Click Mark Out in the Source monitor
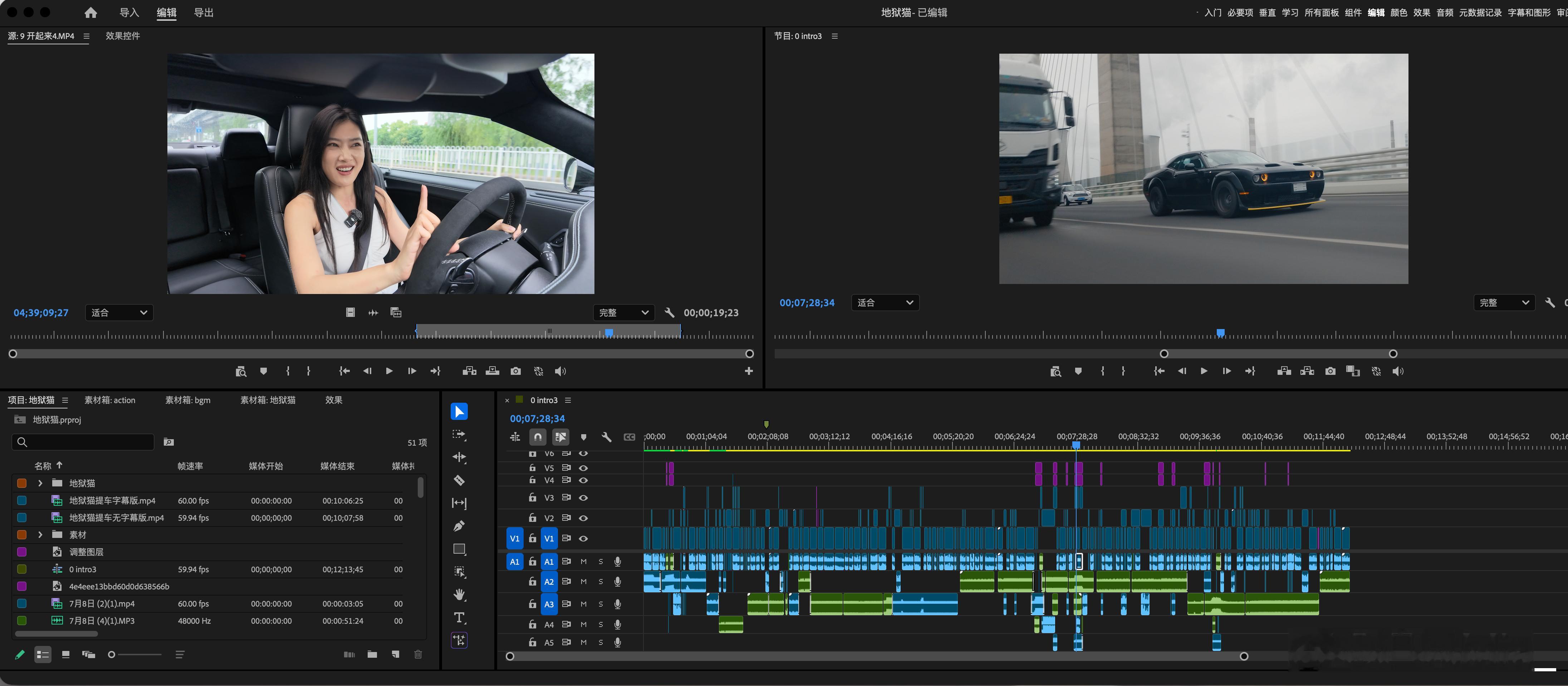Viewport: 1568px width, 686px height. click(x=309, y=371)
